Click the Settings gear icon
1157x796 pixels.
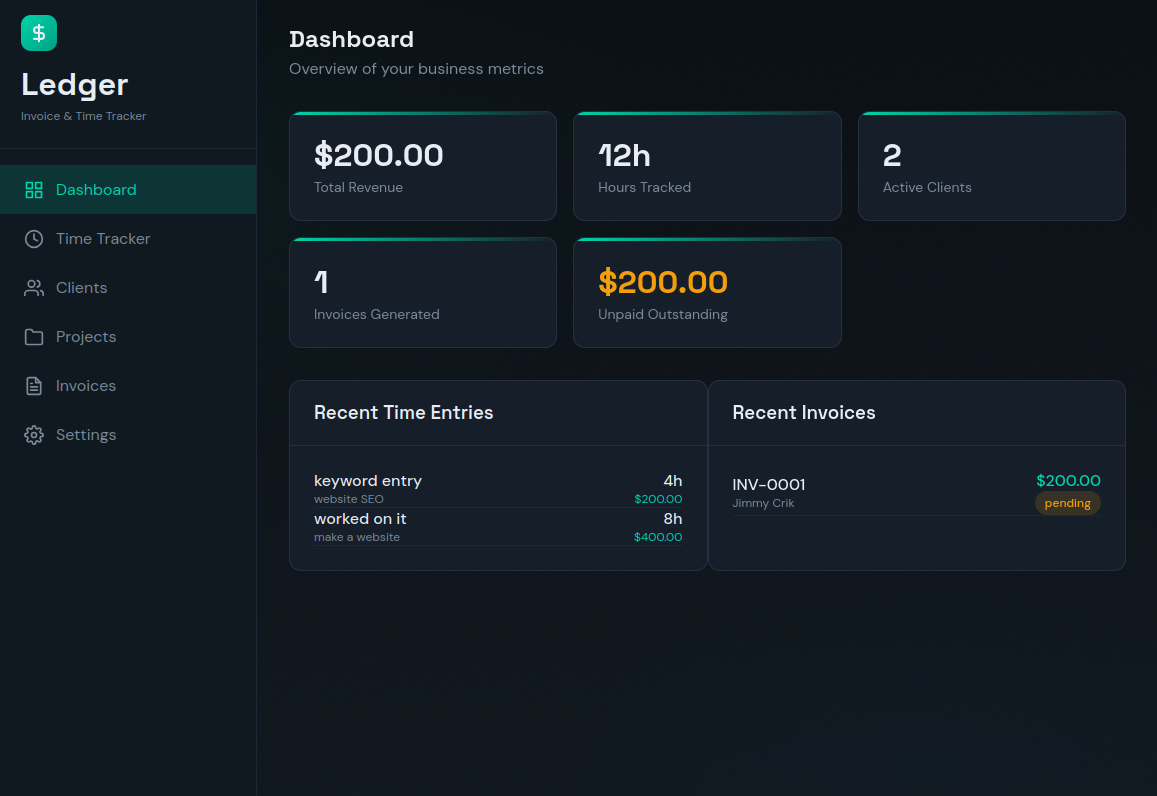coord(34,435)
